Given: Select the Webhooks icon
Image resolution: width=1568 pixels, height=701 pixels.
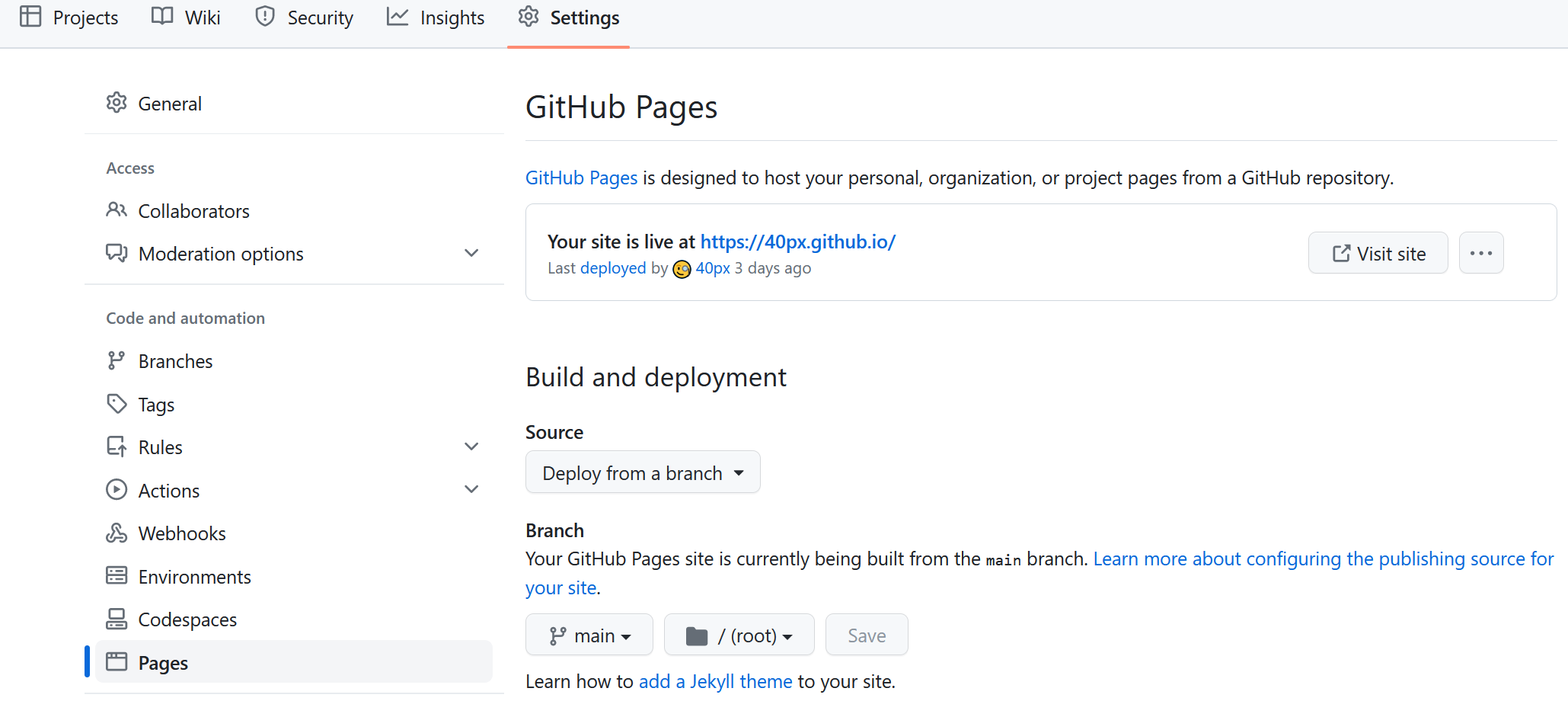Looking at the screenshot, I should tap(117, 533).
